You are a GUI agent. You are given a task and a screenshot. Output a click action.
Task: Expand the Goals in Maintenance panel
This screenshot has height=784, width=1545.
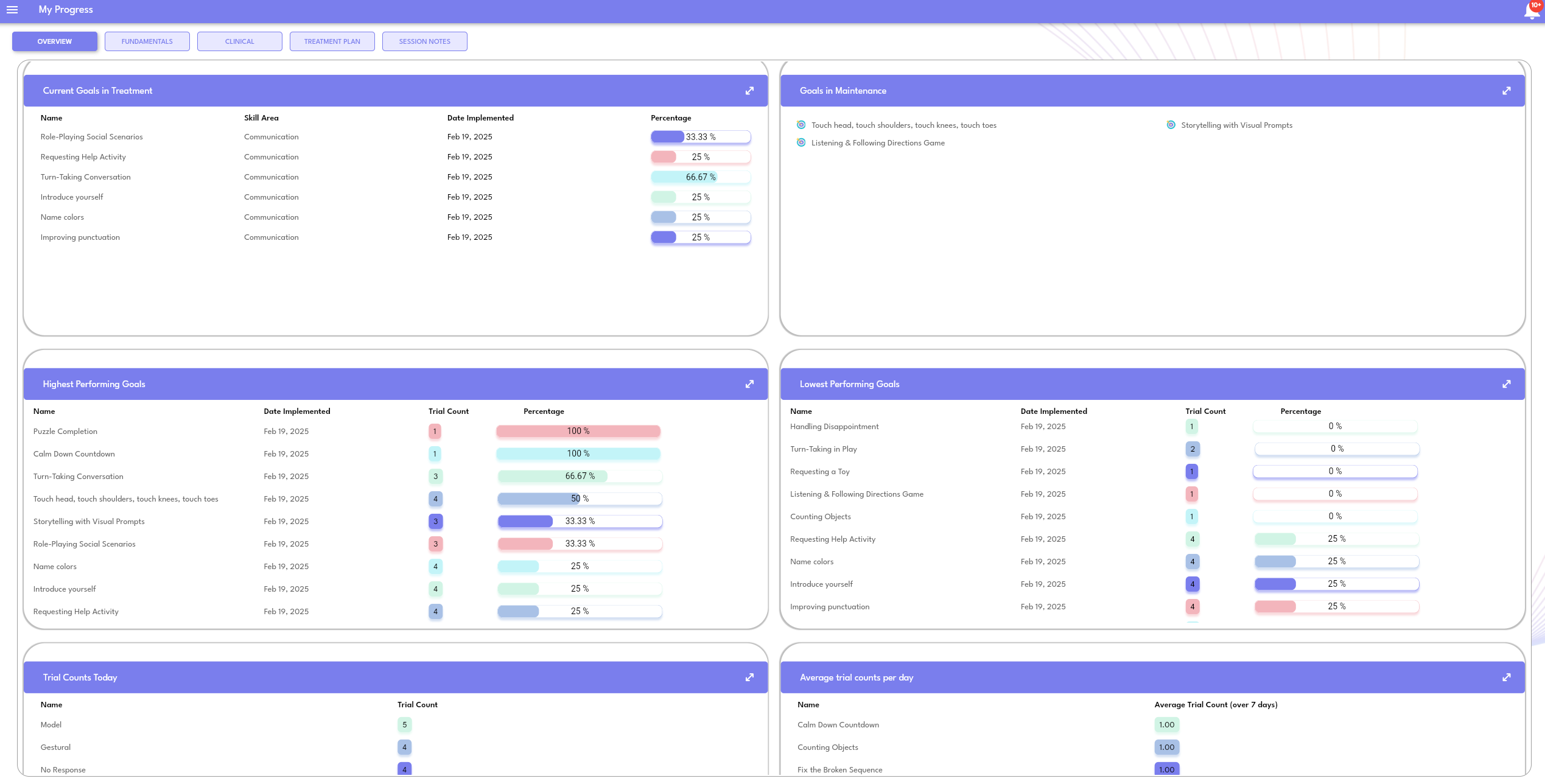(x=1506, y=91)
